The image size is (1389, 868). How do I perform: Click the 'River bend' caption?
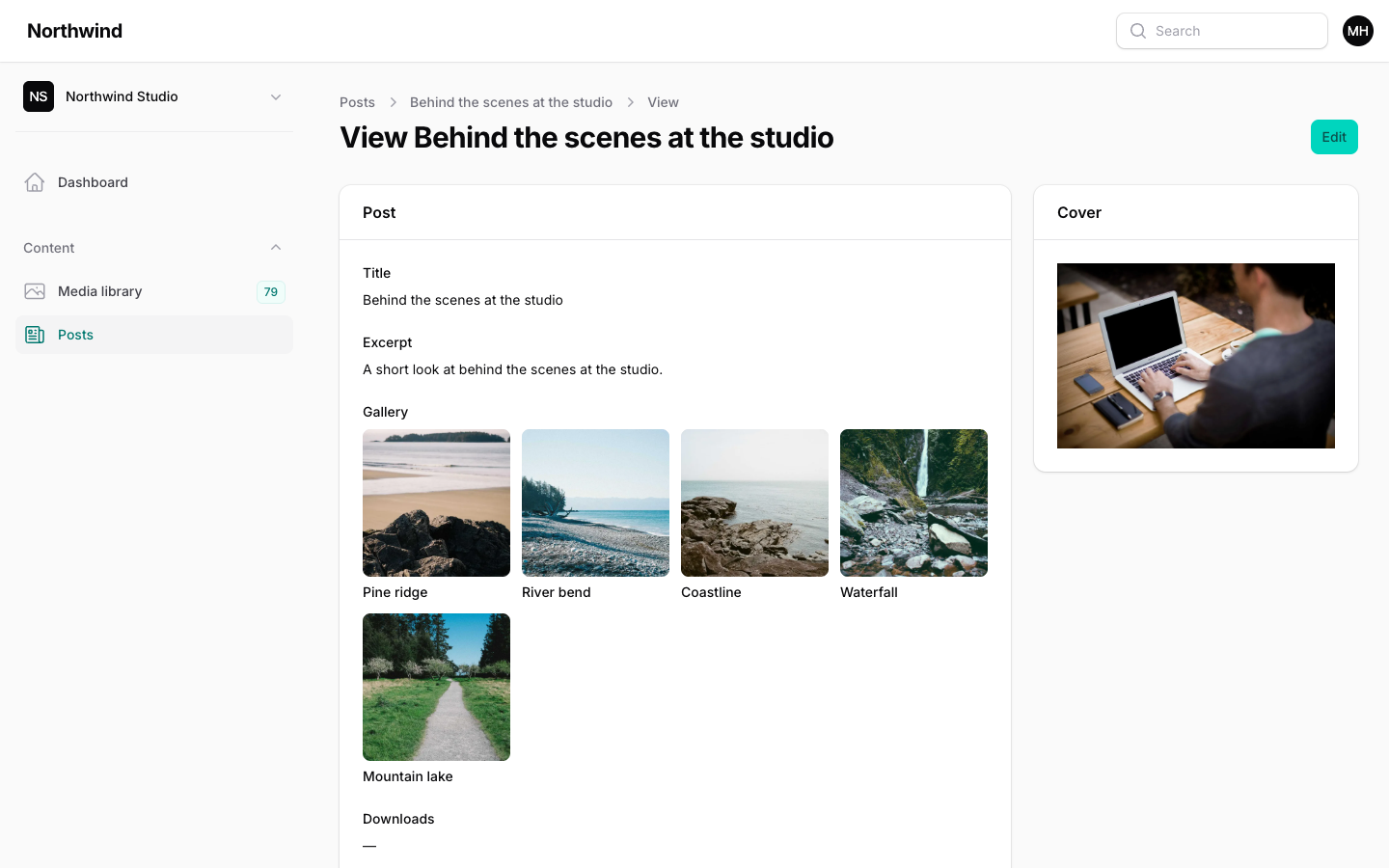[x=556, y=592]
